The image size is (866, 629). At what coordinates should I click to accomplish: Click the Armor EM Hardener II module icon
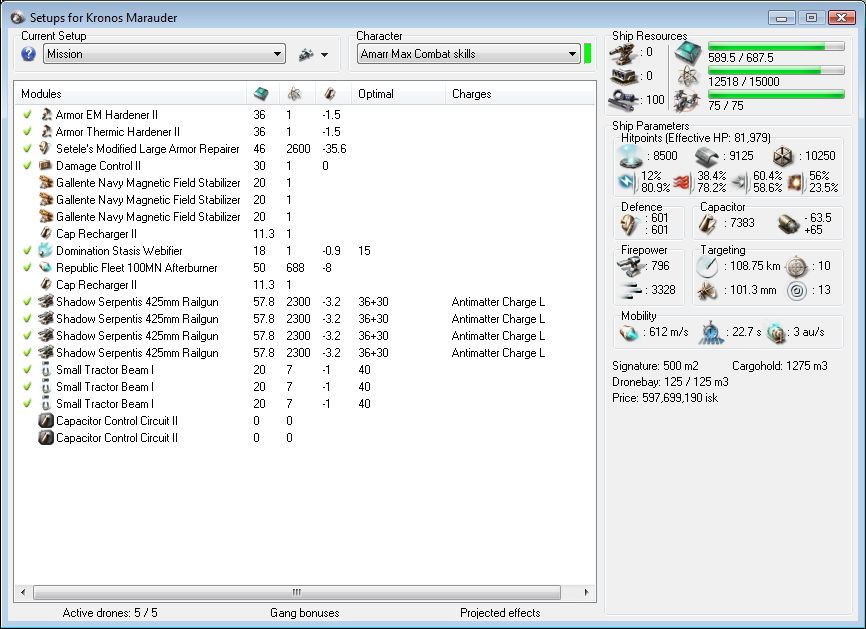pyautogui.click(x=46, y=115)
